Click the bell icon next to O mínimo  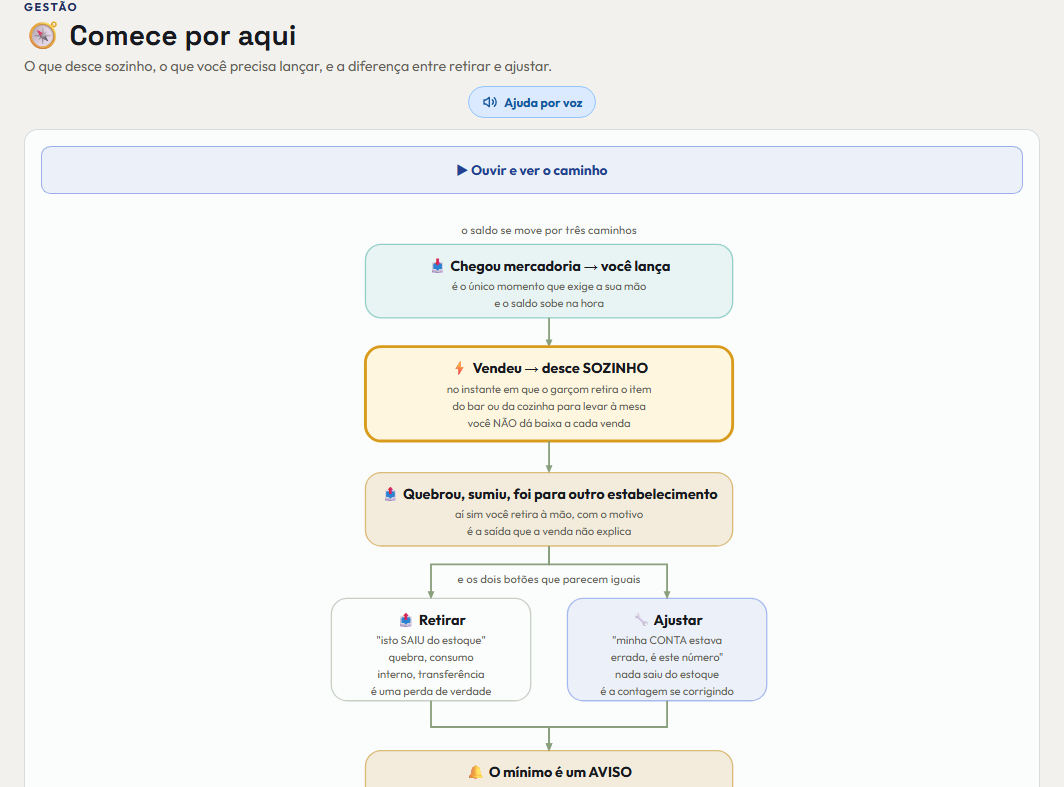pyautogui.click(x=476, y=772)
